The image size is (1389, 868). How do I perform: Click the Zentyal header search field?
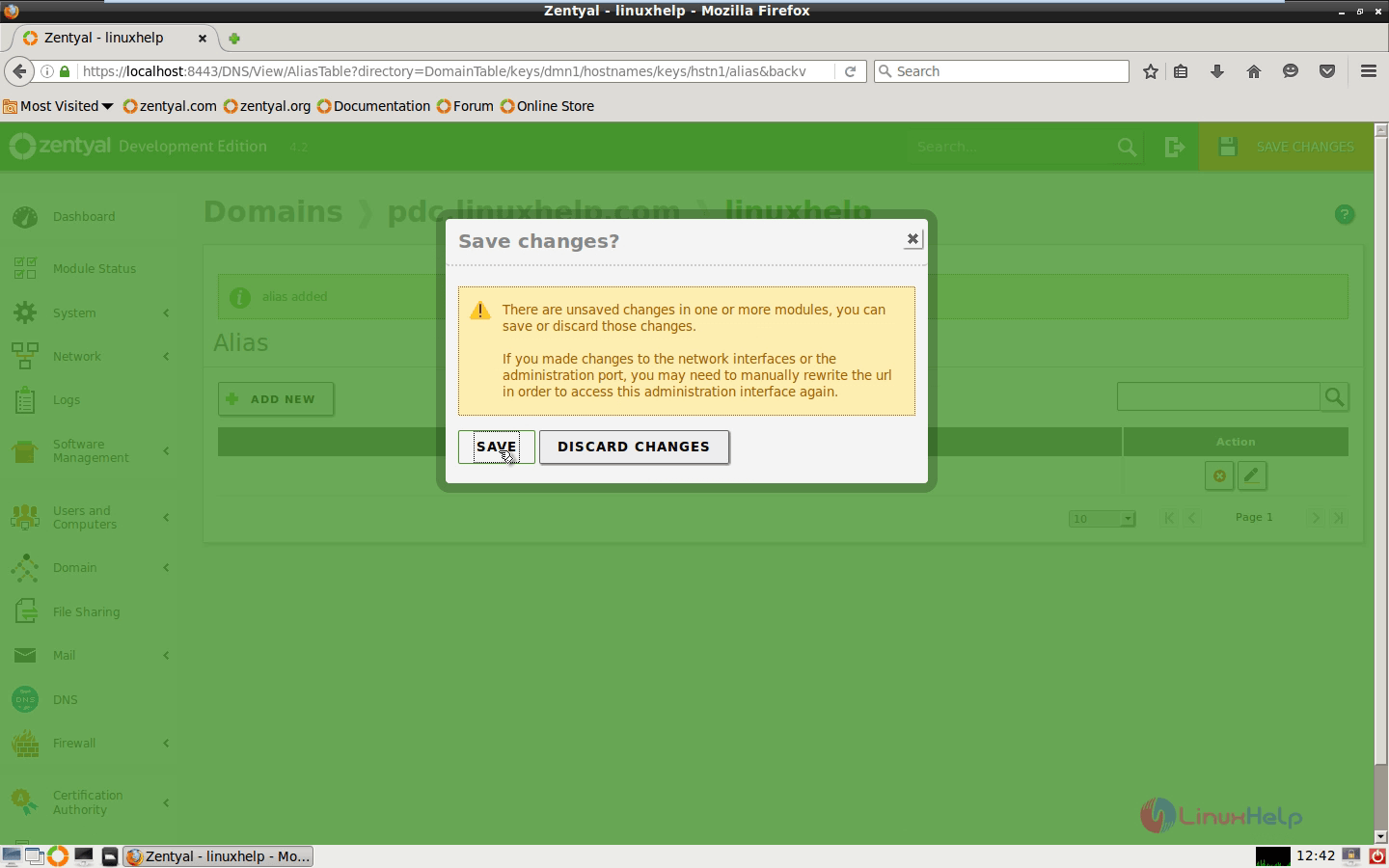pyautogui.click(x=1009, y=147)
